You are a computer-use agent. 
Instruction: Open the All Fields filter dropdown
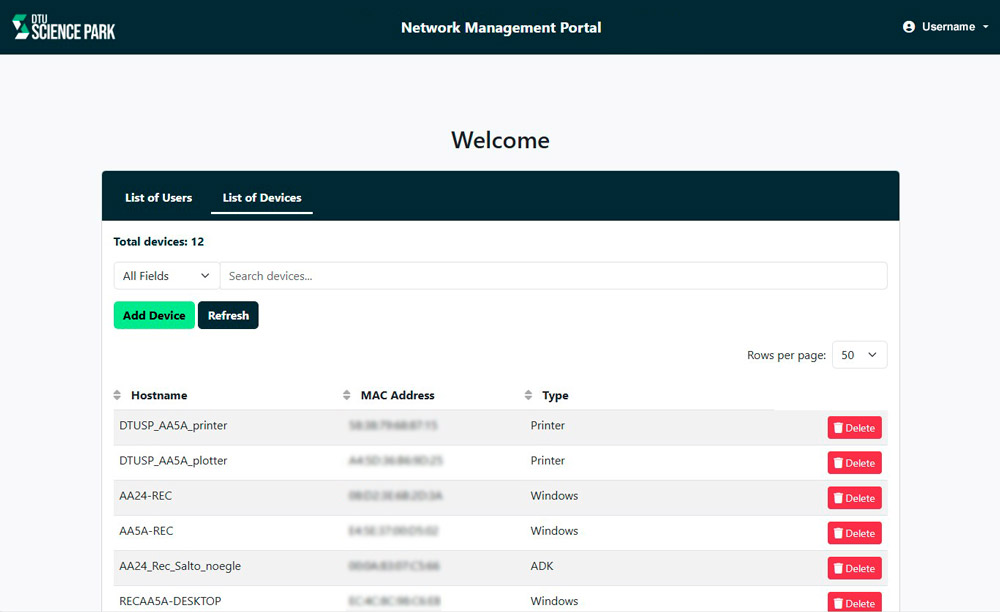pos(166,276)
